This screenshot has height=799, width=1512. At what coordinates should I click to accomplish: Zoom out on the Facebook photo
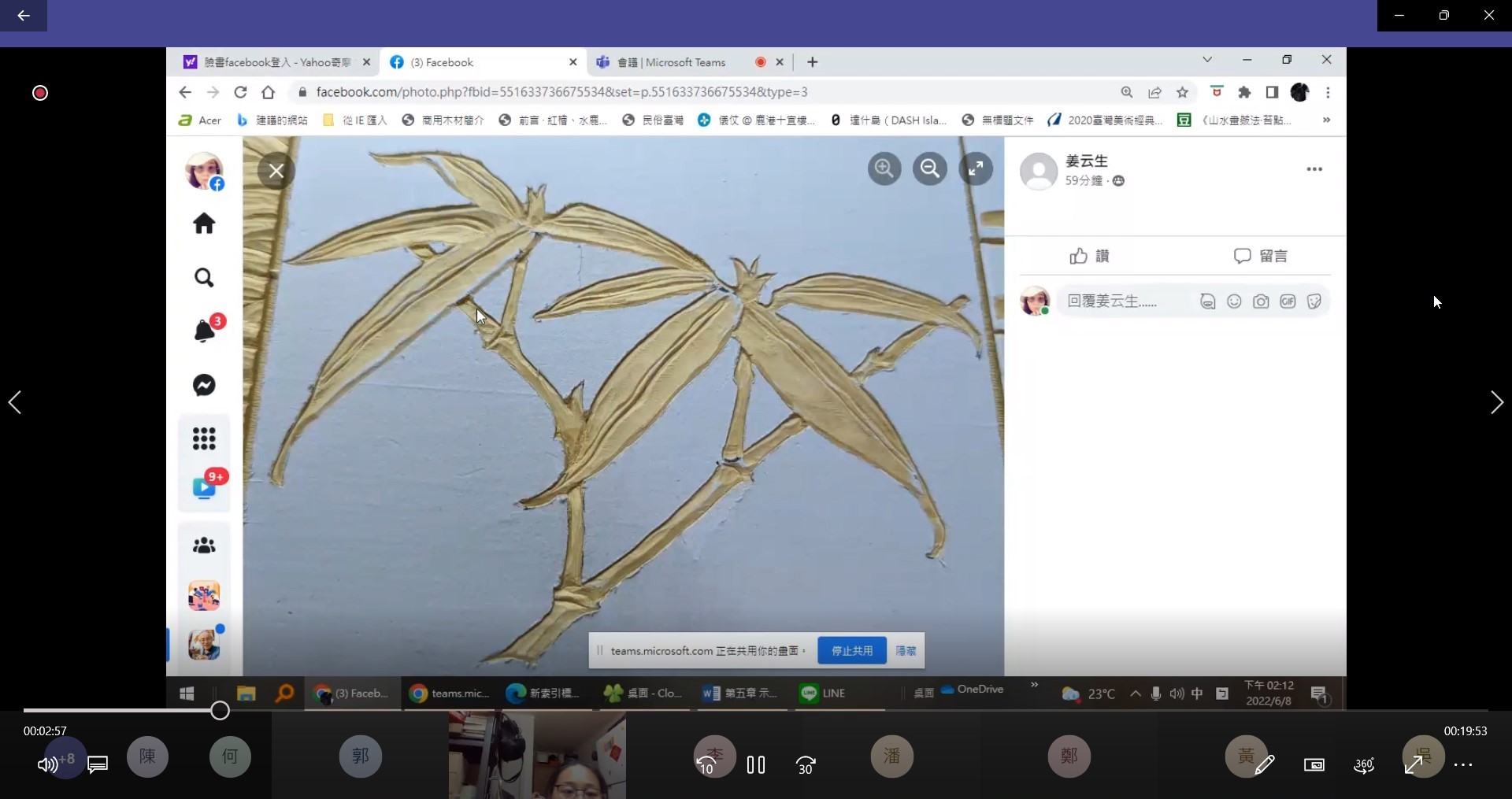click(930, 168)
